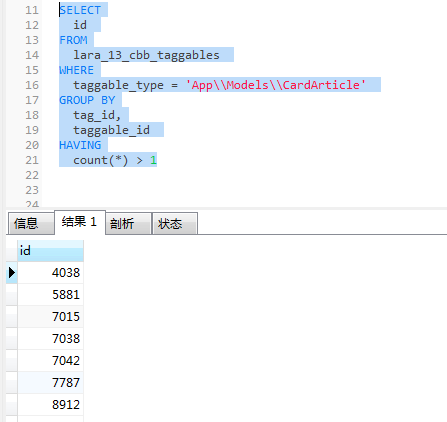Click the WHERE keyword on line 15
This screenshot has height=422, width=447.
(x=76, y=70)
